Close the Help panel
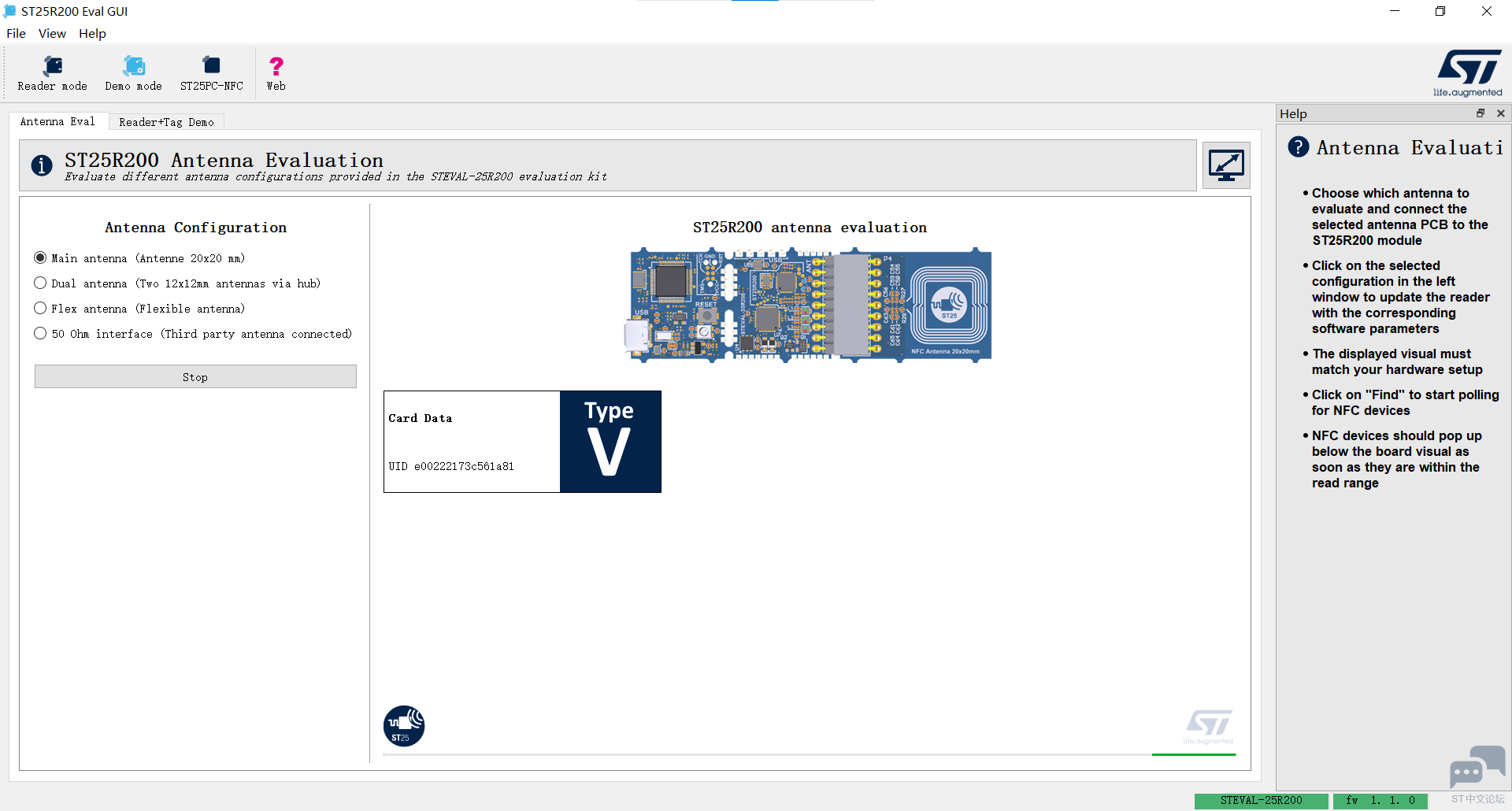 [1501, 113]
